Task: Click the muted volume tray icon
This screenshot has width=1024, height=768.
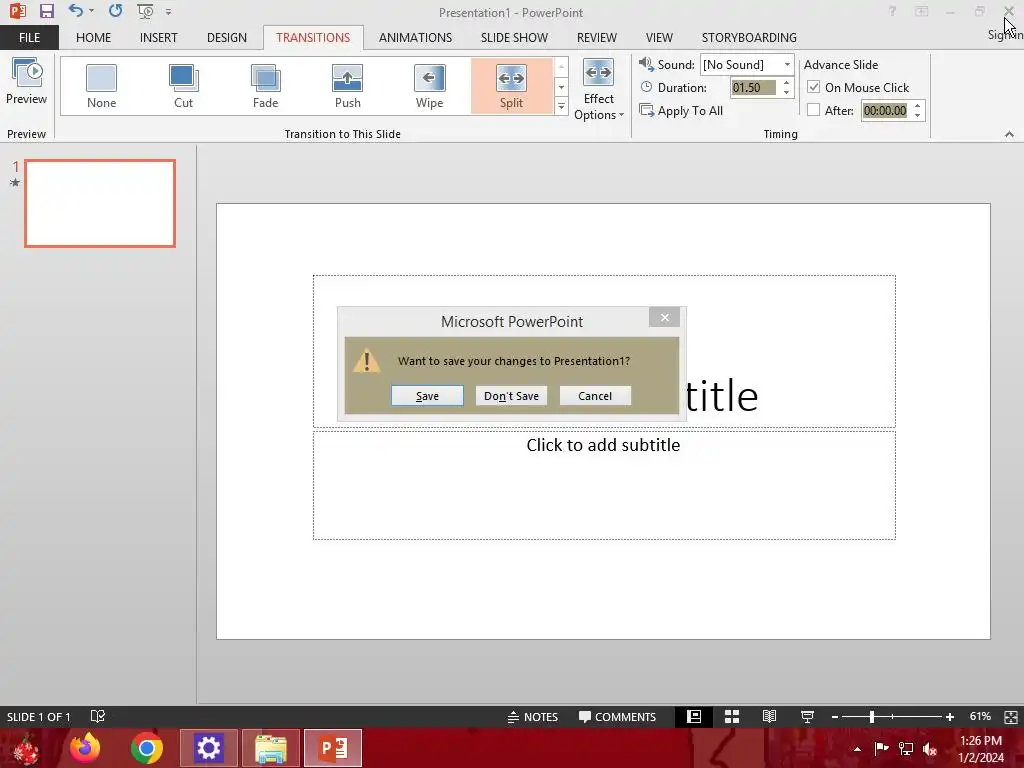Action: pyautogui.click(x=931, y=749)
